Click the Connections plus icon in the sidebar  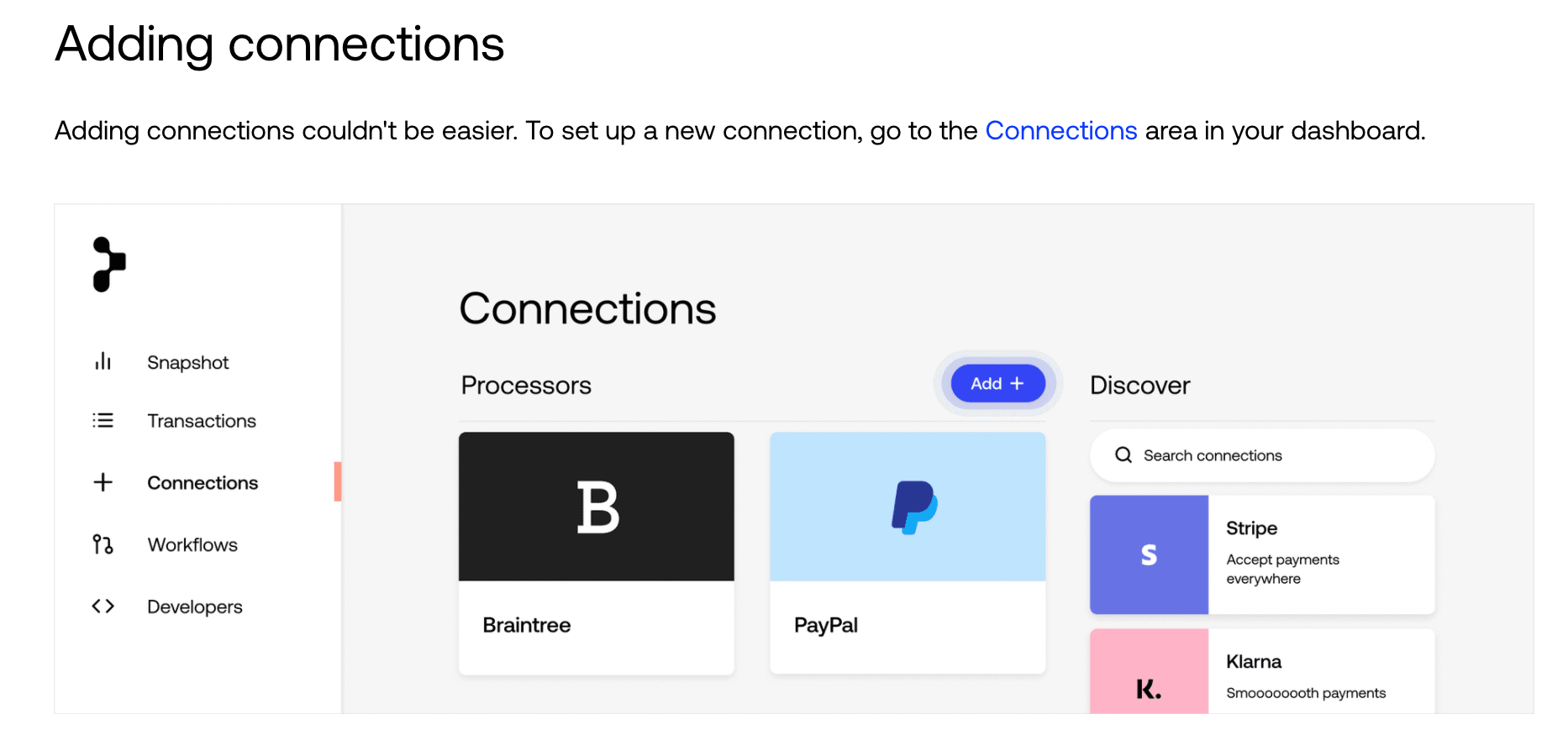click(x=103, y=482)
